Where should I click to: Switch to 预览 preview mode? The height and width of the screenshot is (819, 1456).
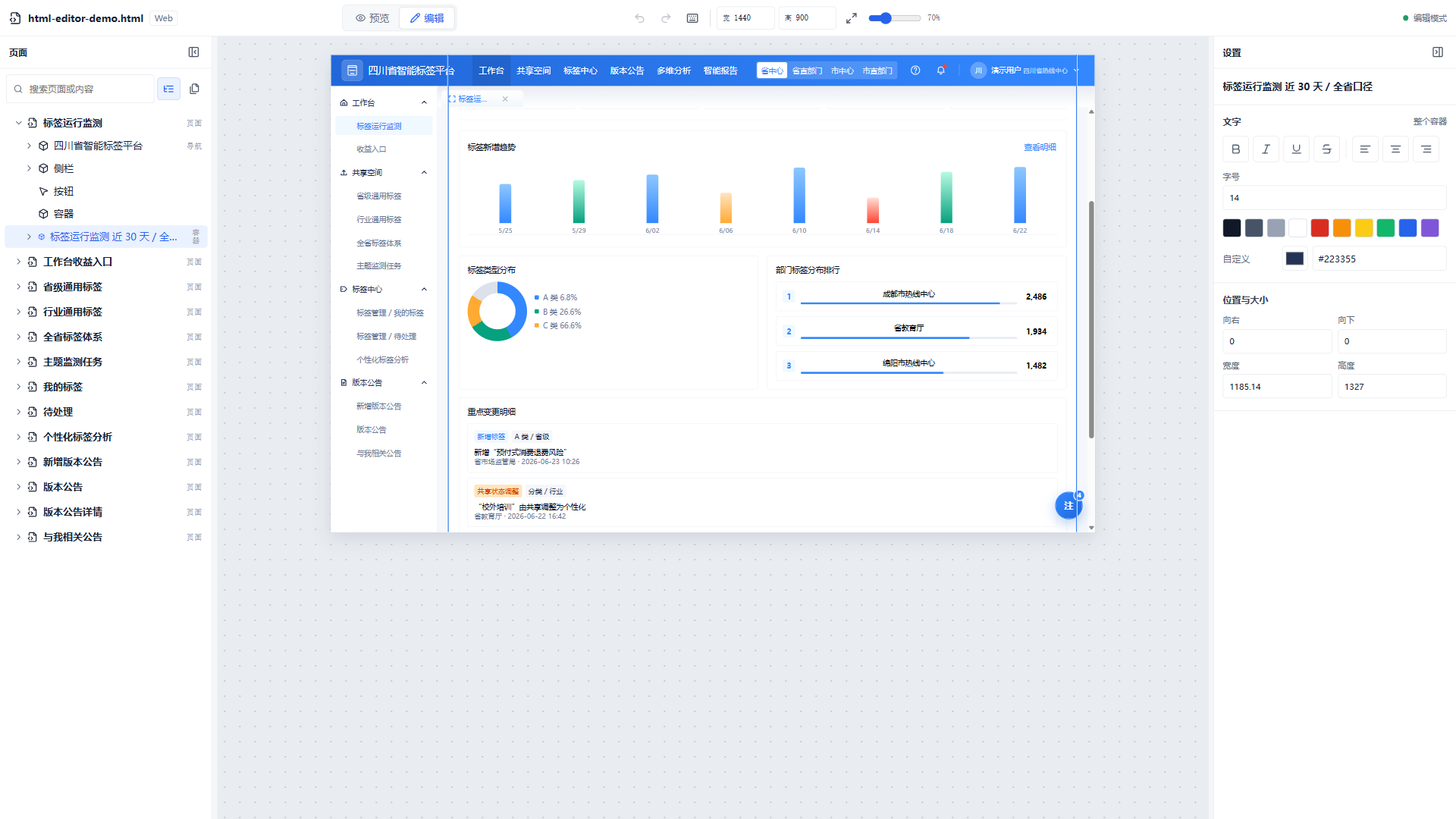372,18
